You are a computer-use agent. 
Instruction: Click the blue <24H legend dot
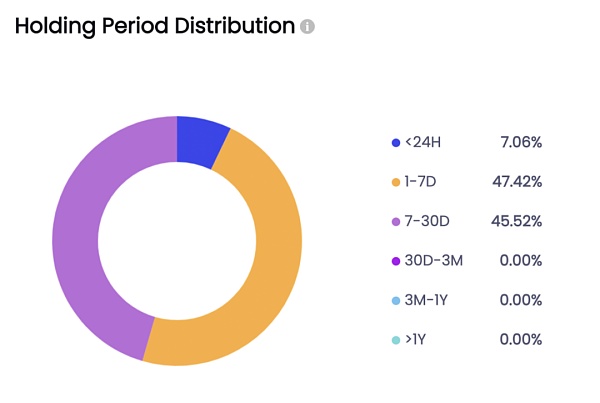(x=396, y=143)
